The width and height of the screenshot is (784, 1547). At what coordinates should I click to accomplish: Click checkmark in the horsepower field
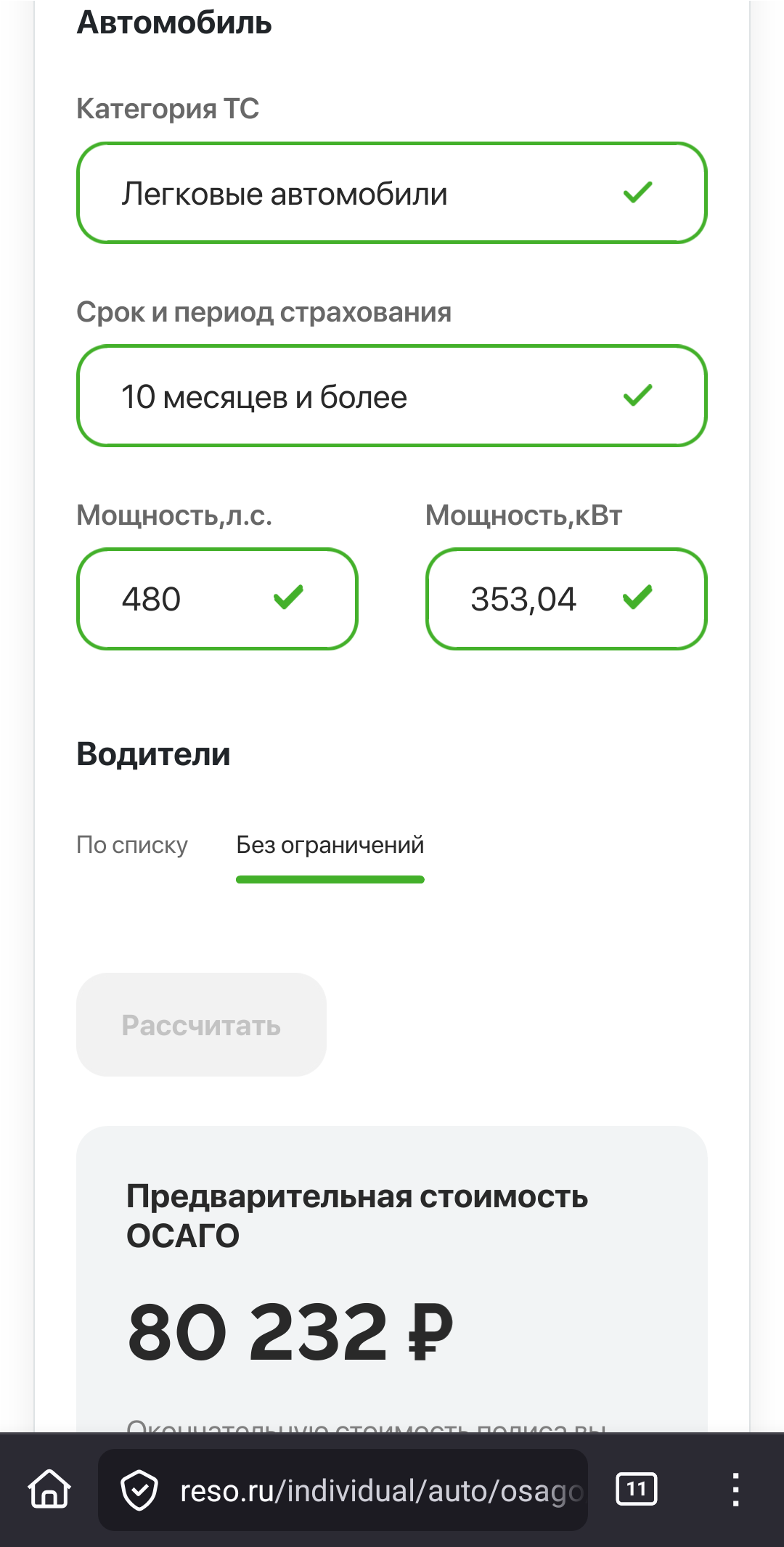(288, 598)
